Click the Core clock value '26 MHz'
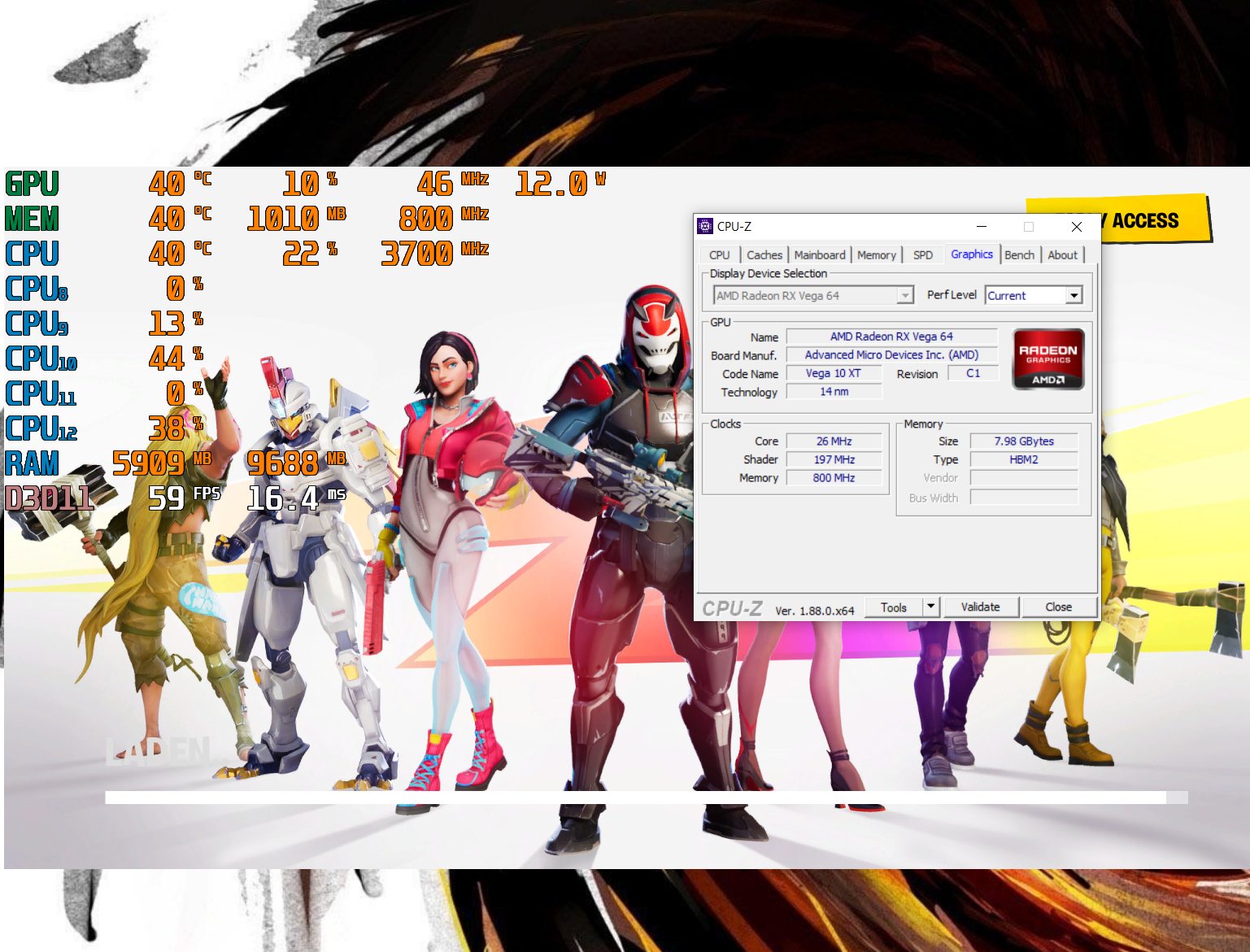Screen dimensions: 1250x952 point(834,441)
